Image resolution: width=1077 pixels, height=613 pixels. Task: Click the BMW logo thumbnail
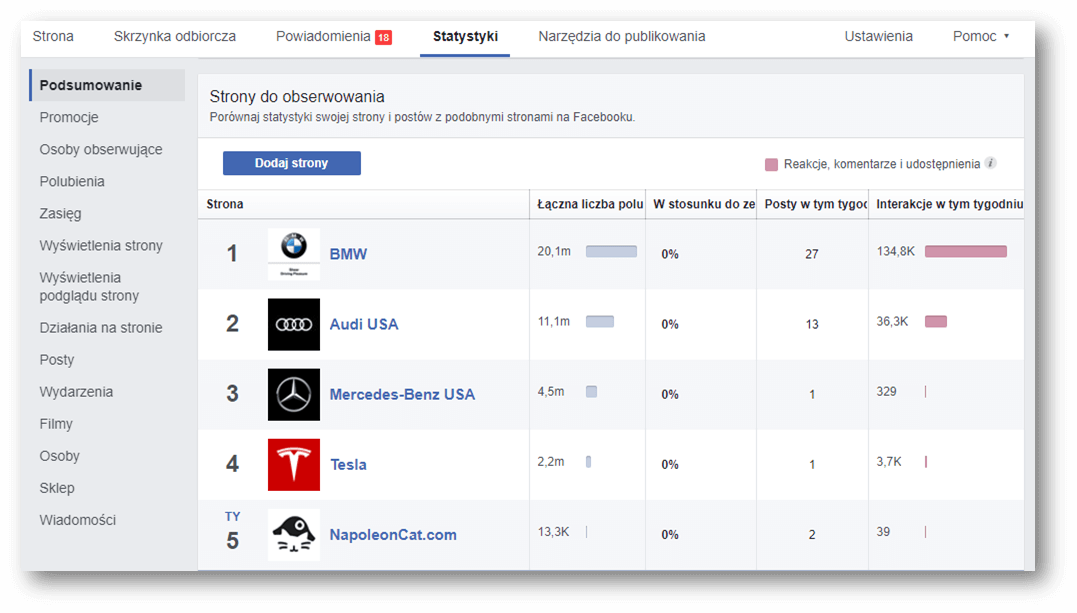293,254
